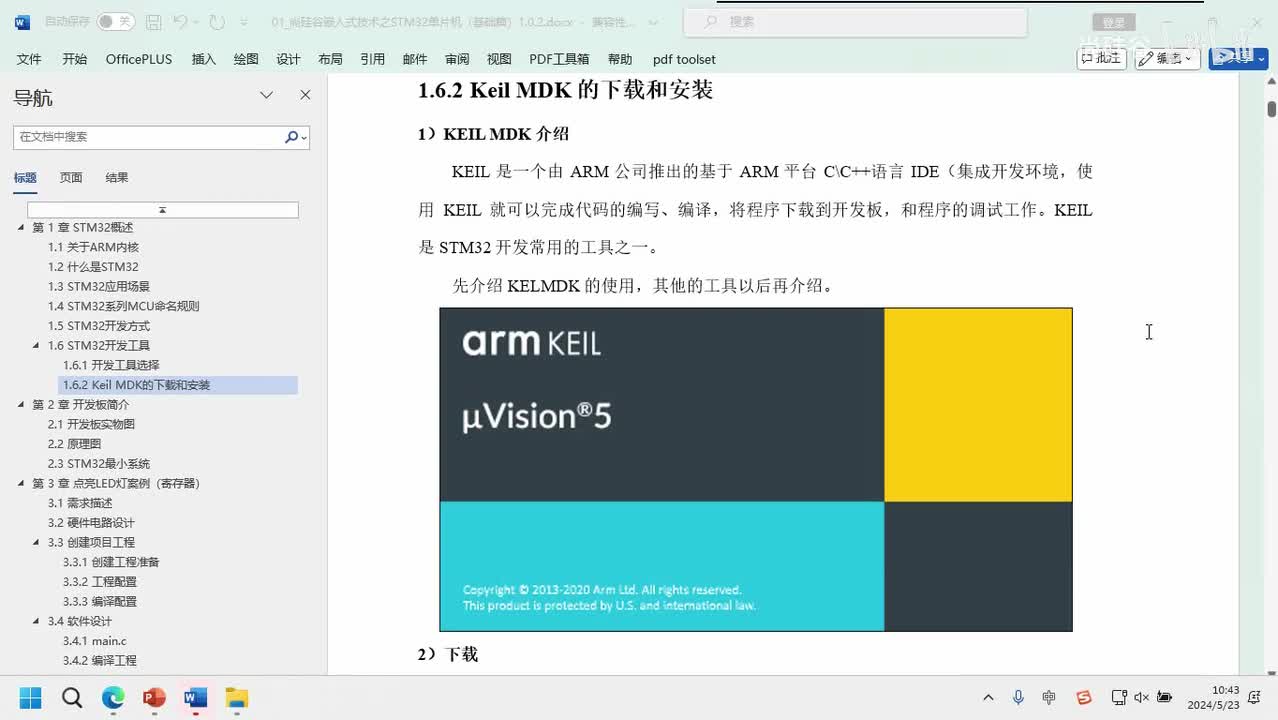The image size is (1278, 720).
Task: Open the 引用 ribbon tab
Action: (373, 59)
